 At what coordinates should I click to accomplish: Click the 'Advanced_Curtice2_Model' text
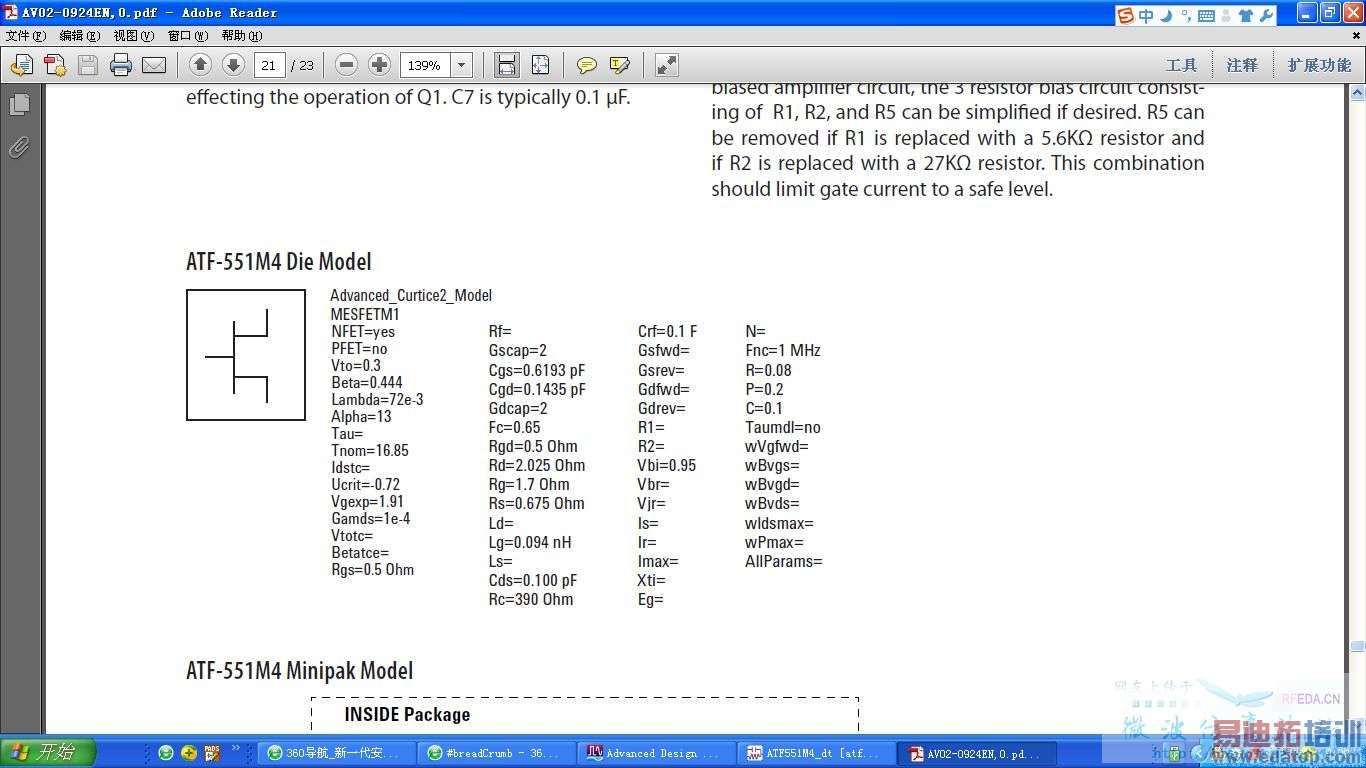(x=411, y=296)
